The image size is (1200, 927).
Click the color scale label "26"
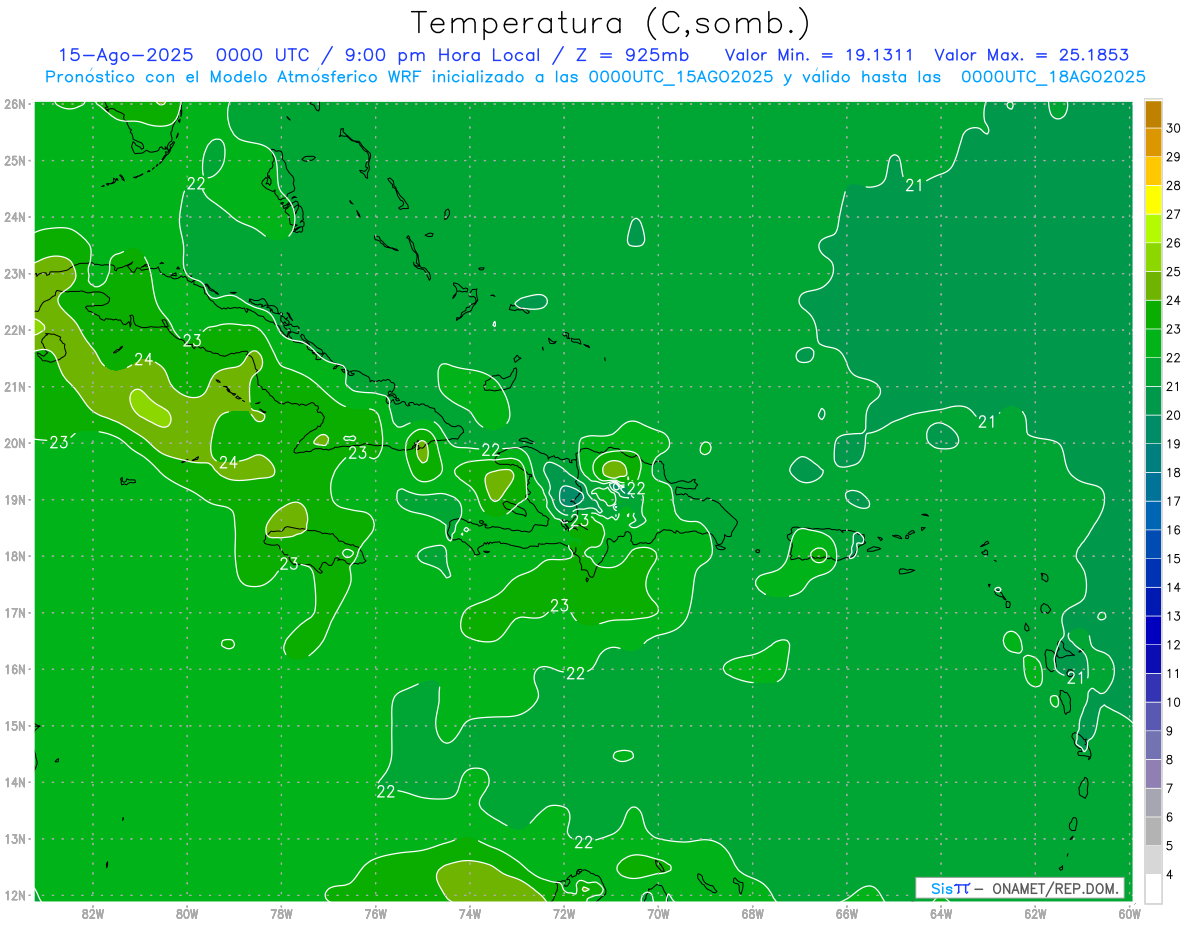tap(1174, 243)
